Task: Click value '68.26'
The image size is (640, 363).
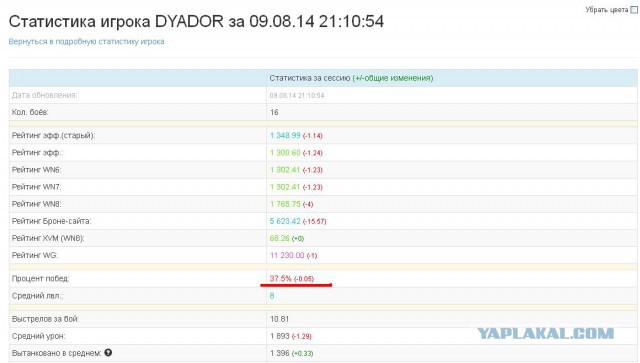Action: [280, 238]
